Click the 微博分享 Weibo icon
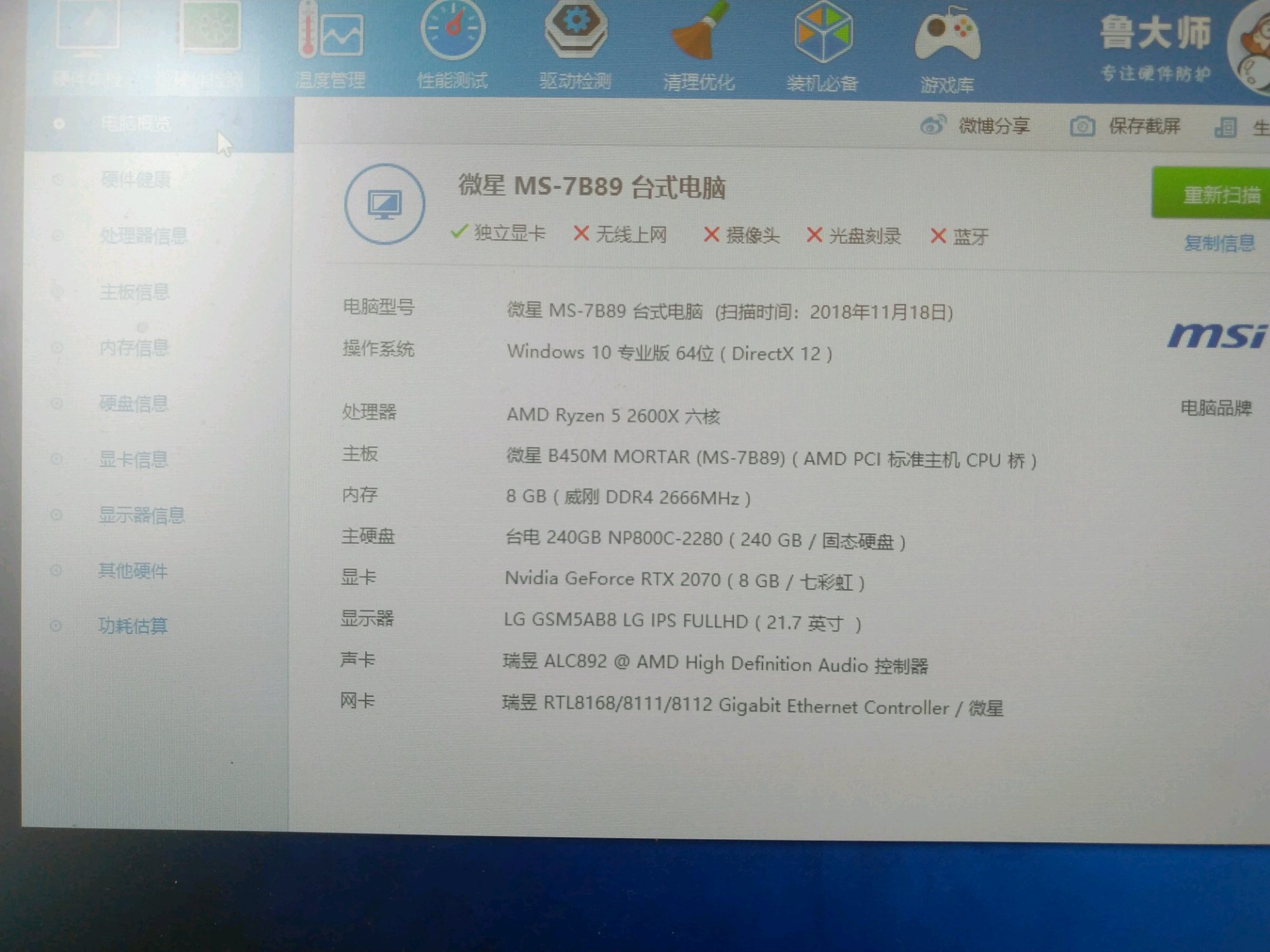The height and width of the screenshot is (952, 1270). 932,125
